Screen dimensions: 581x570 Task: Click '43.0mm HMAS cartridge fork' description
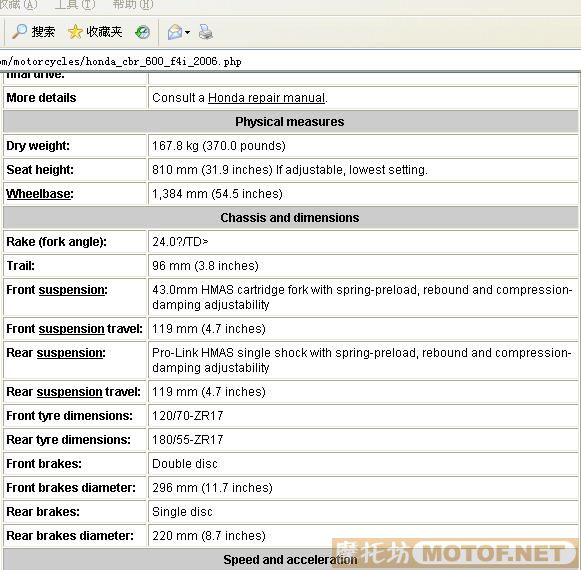(362, 297)
